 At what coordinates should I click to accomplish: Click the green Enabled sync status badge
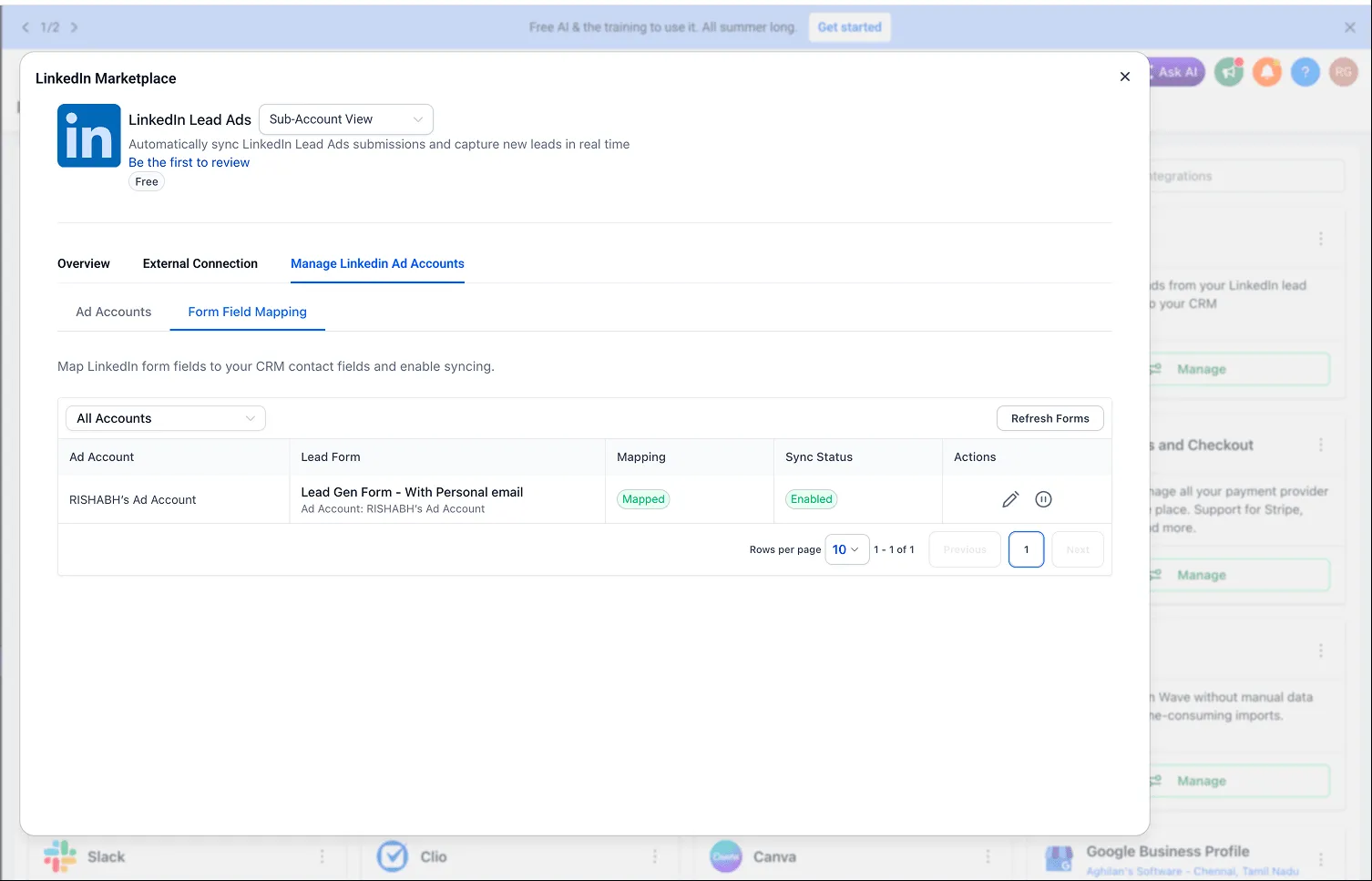pyautogui.click(x=812, y=499)
